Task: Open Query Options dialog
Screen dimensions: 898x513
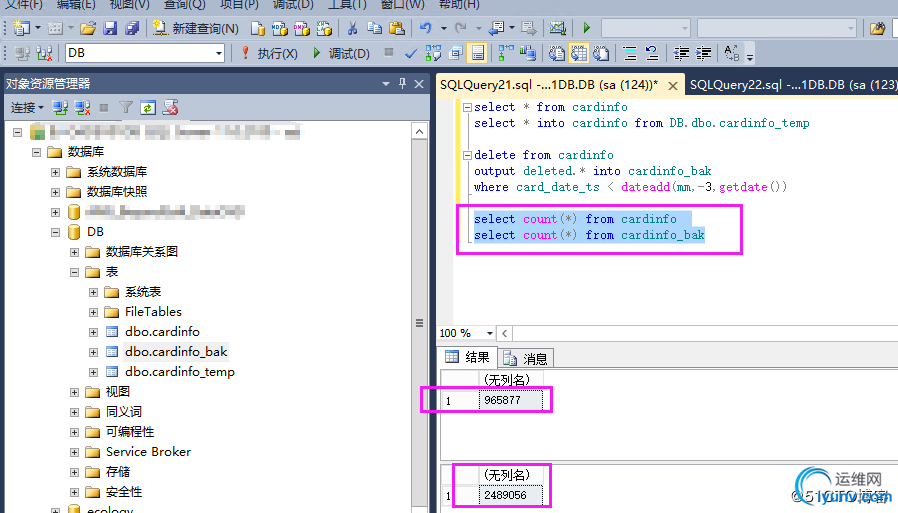Action: [x=455, y=53]
